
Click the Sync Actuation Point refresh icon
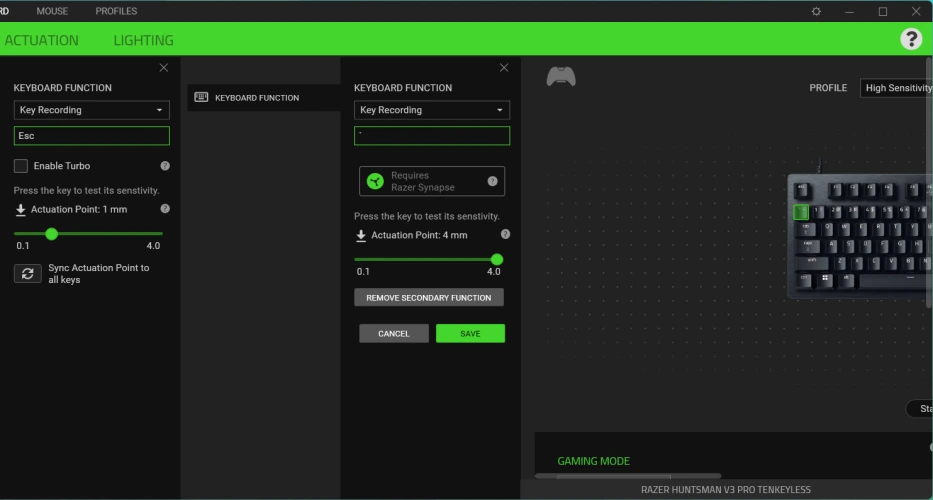click(x=28, y=273)
